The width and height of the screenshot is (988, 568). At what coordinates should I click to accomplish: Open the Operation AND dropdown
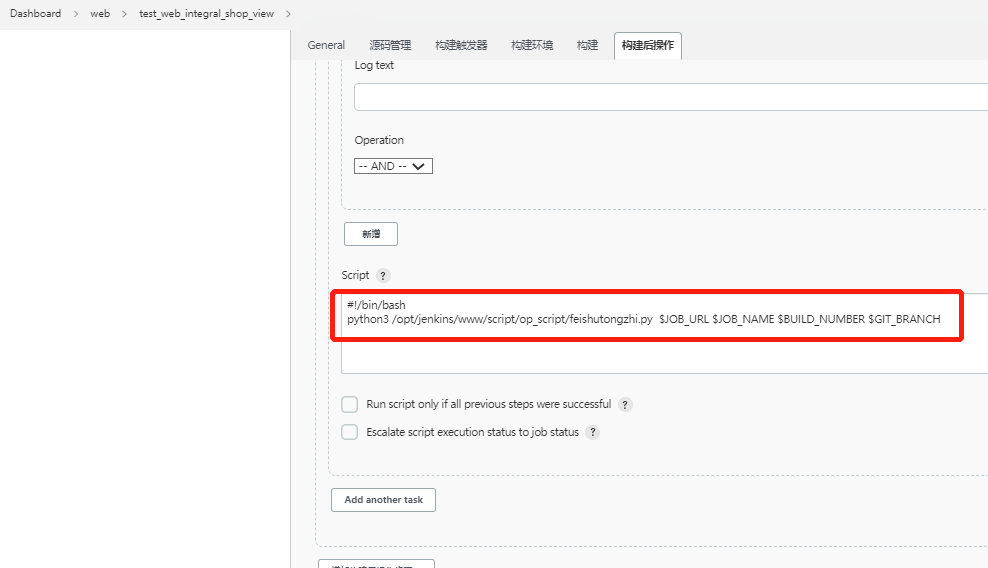click(393, 166)
